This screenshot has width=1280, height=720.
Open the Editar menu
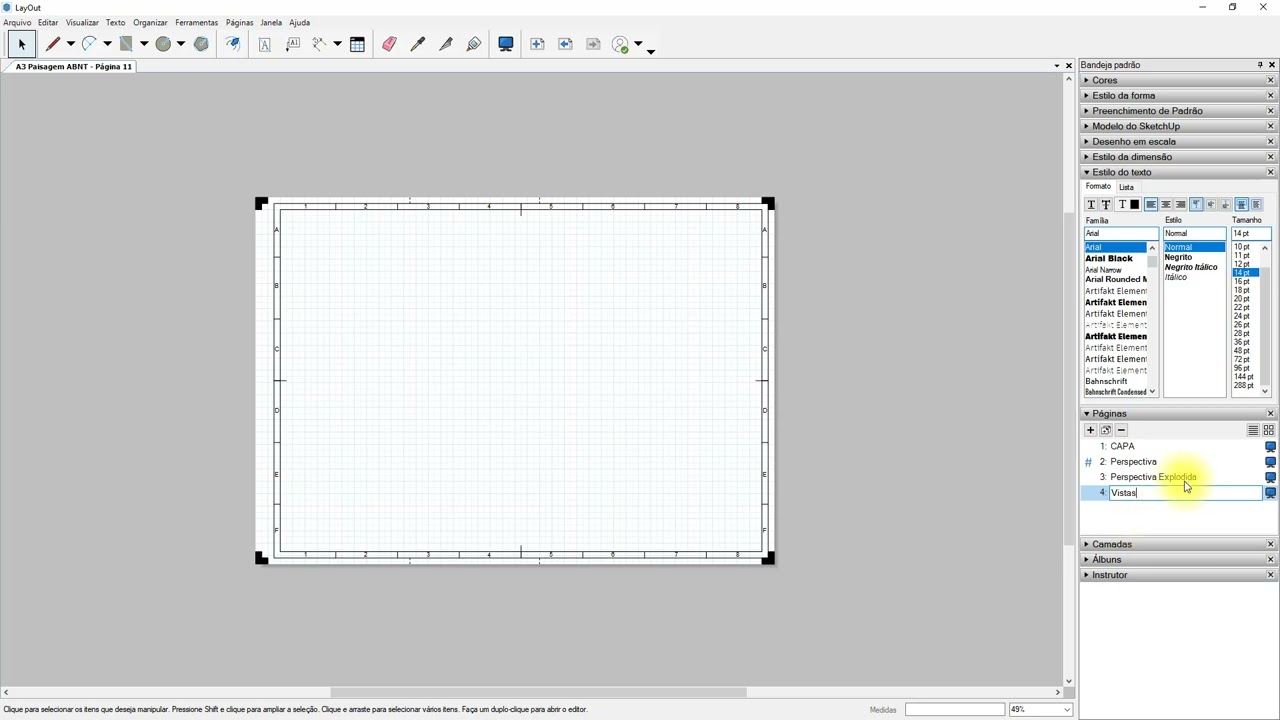48,22
